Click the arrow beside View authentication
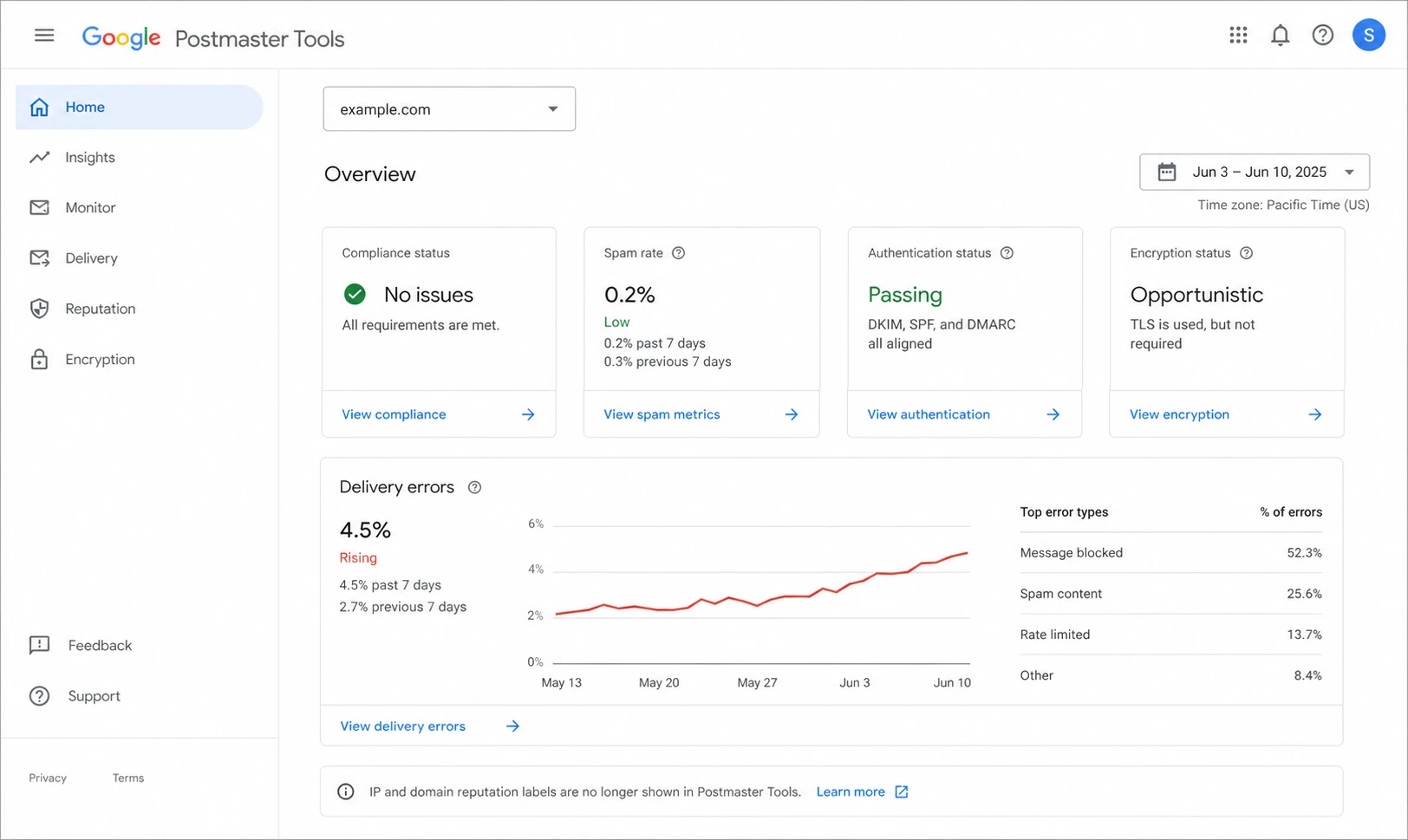1408x840 pixels. pos(1053,414)
